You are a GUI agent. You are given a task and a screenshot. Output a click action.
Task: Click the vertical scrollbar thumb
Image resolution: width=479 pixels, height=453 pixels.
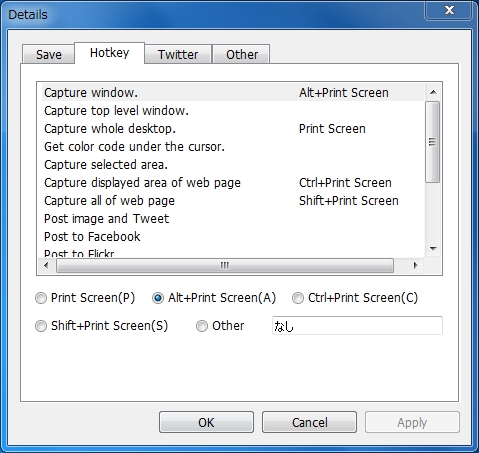pyautogui.click(x=433, y=142)
